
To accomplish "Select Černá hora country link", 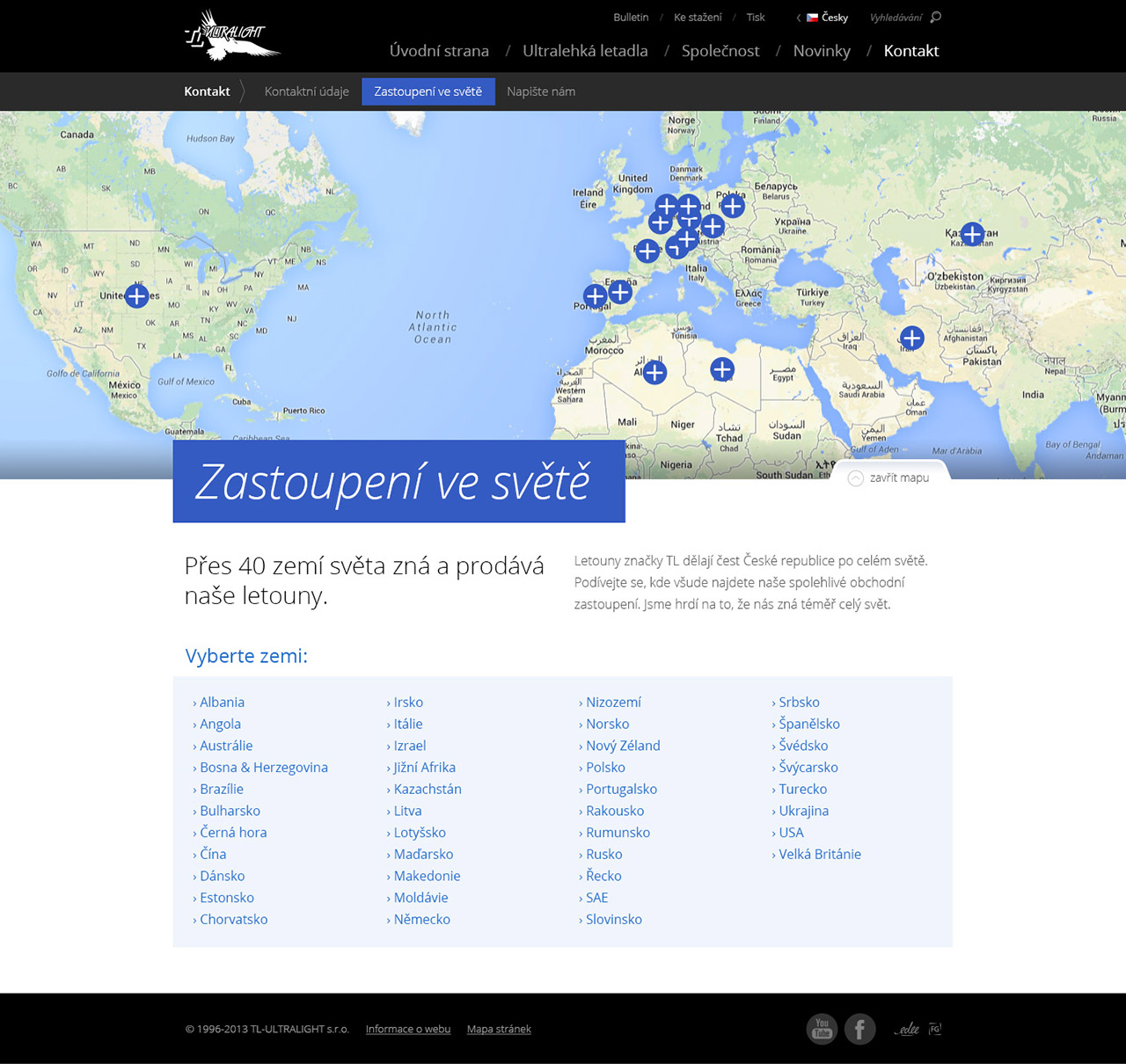I will point(232,832).
